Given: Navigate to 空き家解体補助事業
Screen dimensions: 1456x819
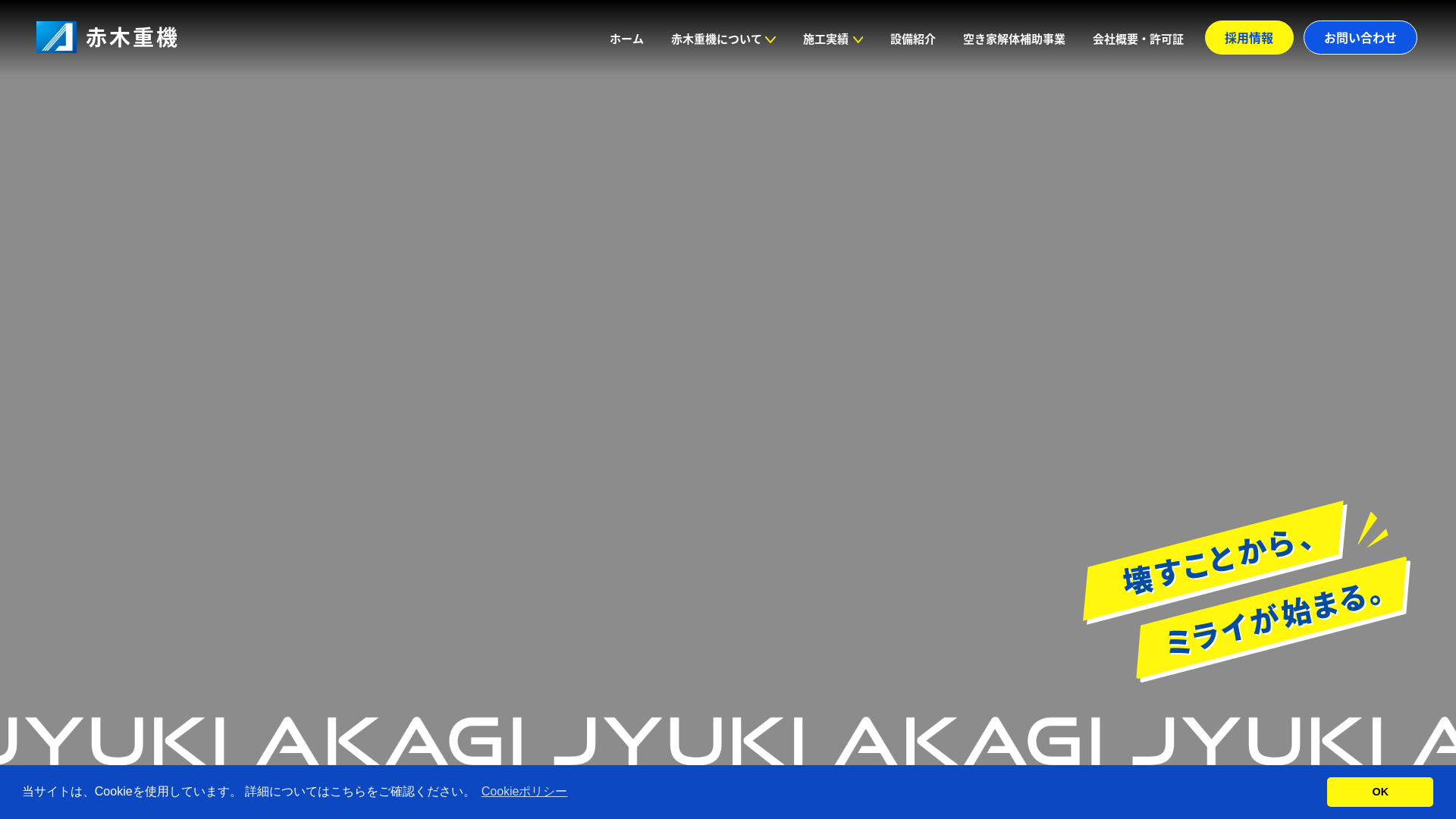Looking at the screenshot, I should [1014, 39].
